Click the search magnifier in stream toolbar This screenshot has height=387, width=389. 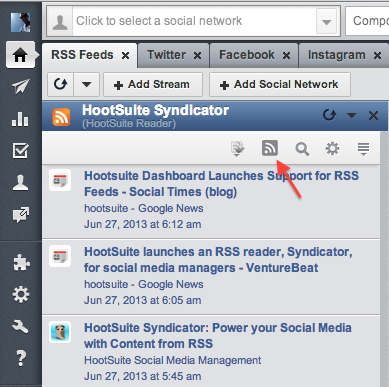pyautogui.click(x=302, y=149)
